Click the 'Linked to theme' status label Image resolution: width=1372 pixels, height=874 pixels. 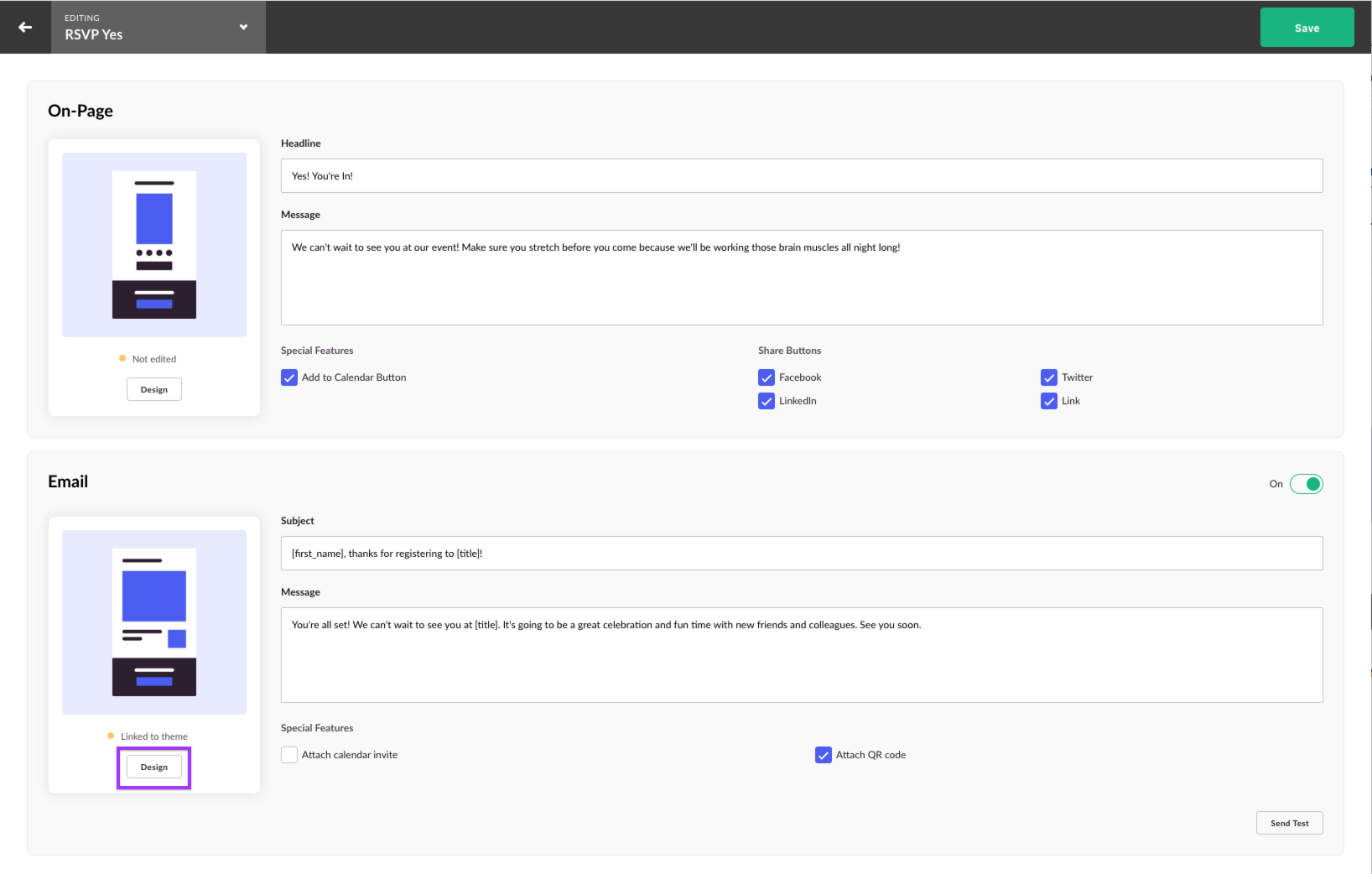pos(154,736)
